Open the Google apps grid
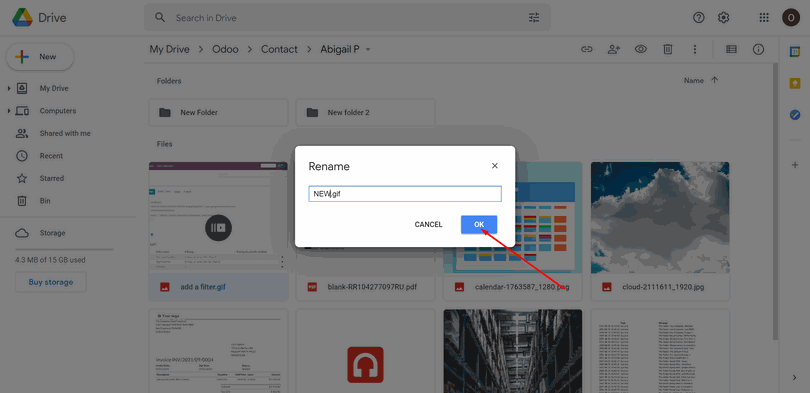This screenshot has width=810, height=393. click(764, 18)
